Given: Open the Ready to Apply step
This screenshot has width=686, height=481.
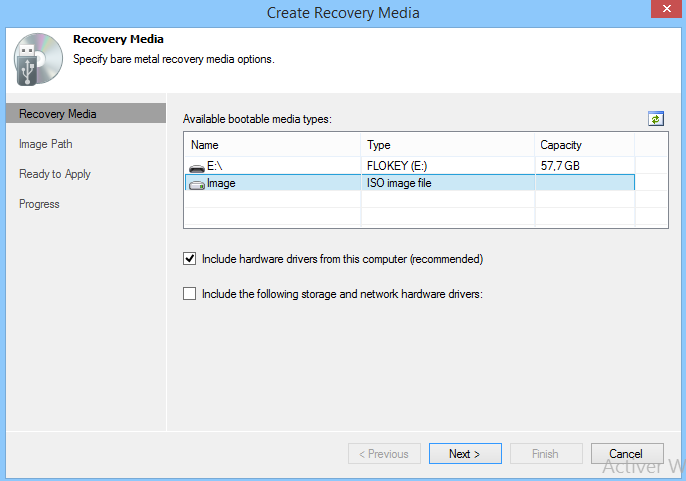Looking at the screenshot, I should point(55,174).
